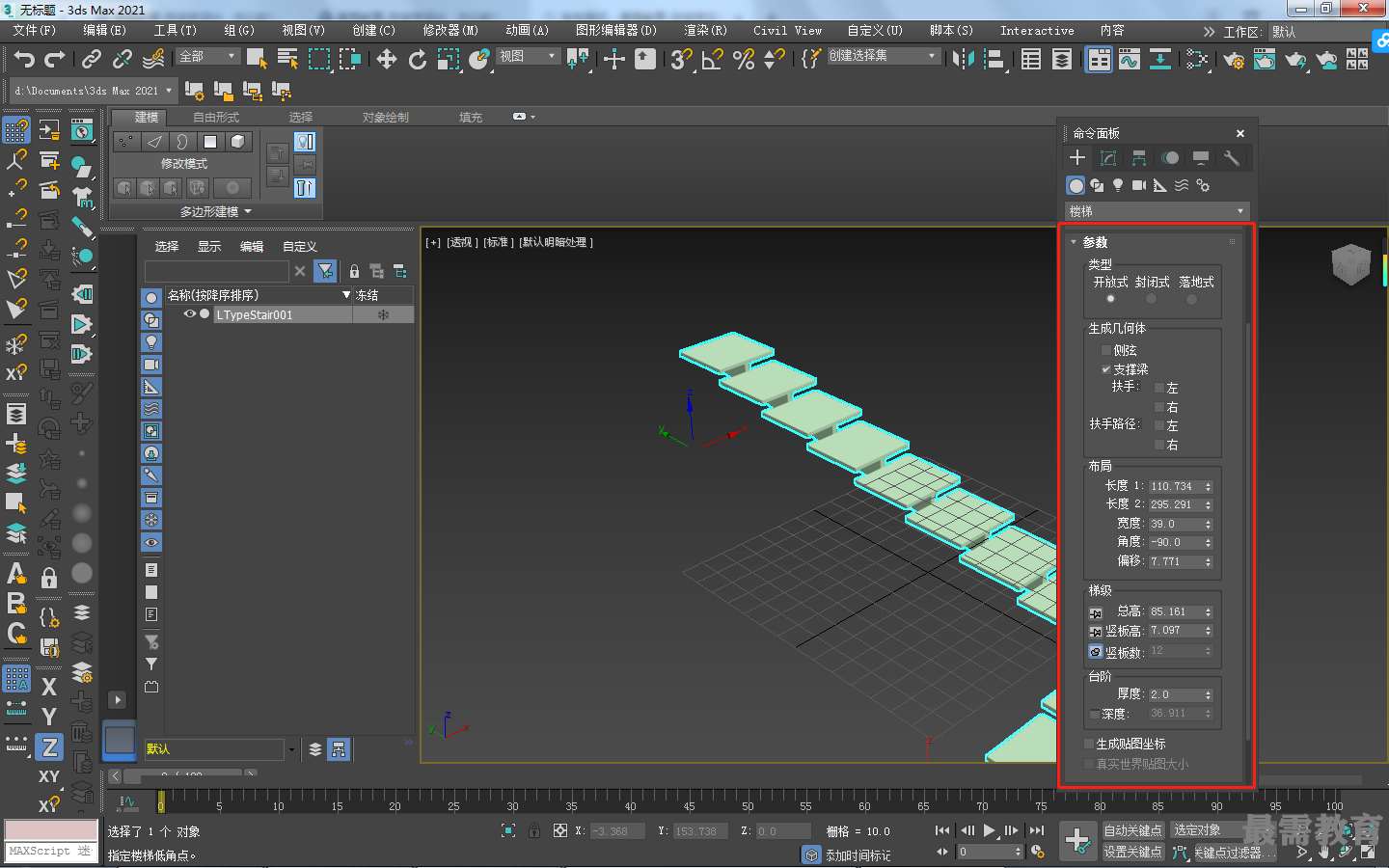The height and width of the screenshot is (868, 1389).
Task: Click the scene explorer filter funnel icon
Action: click(x=326, y=272)
